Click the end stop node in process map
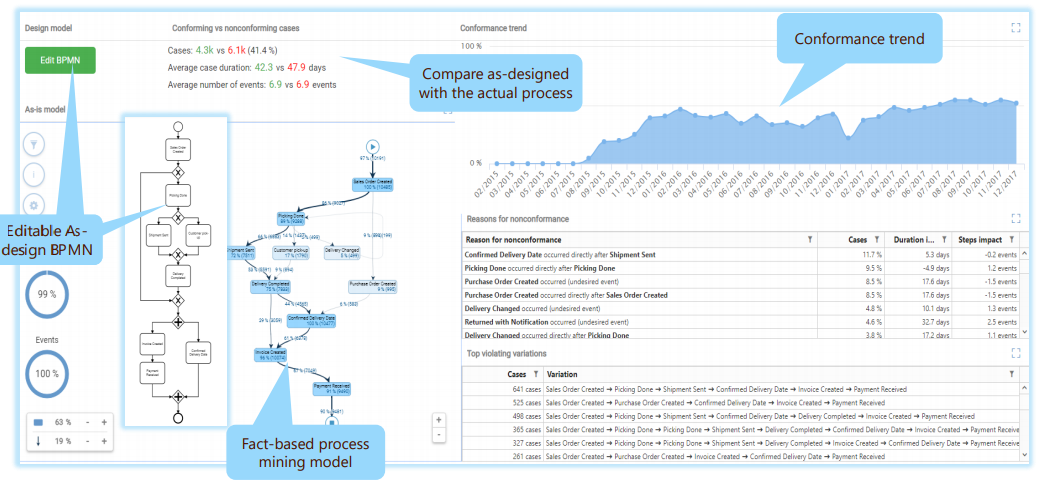This screenshot has width=1042, height=485. click(332, 421)
